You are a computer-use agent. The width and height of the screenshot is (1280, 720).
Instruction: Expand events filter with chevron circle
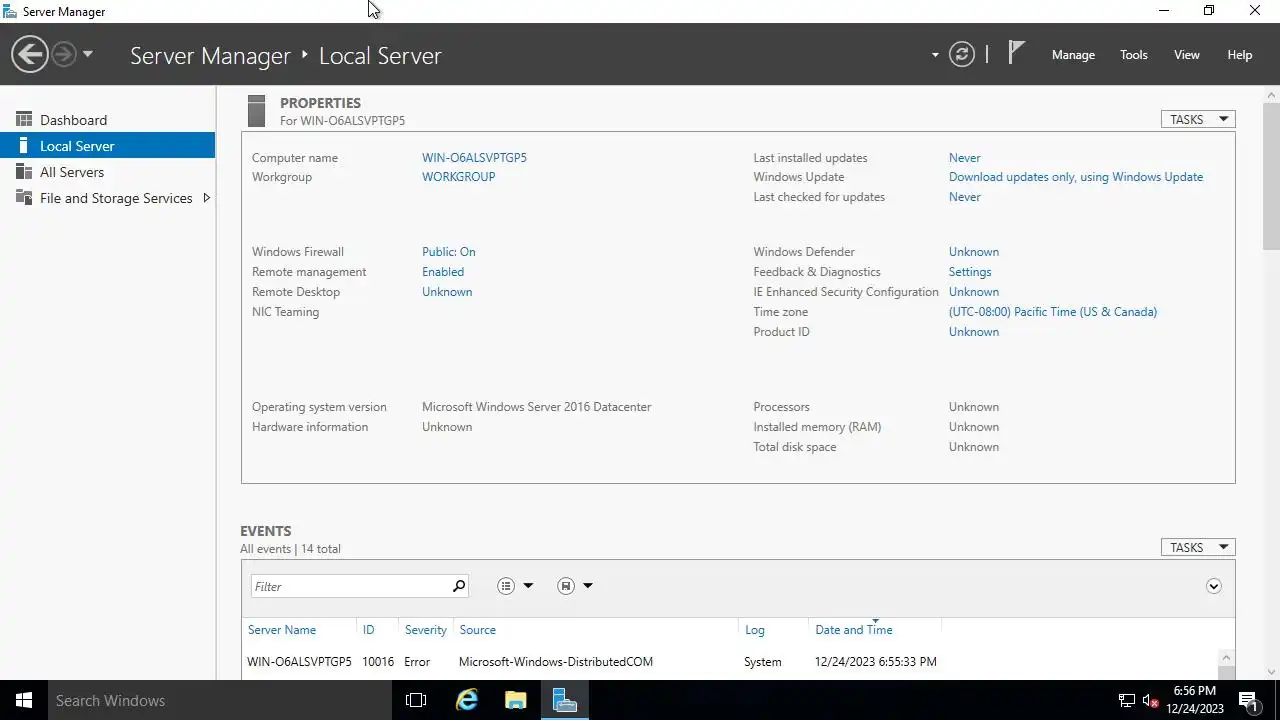pyautogui.click(x=1213, y=586)
